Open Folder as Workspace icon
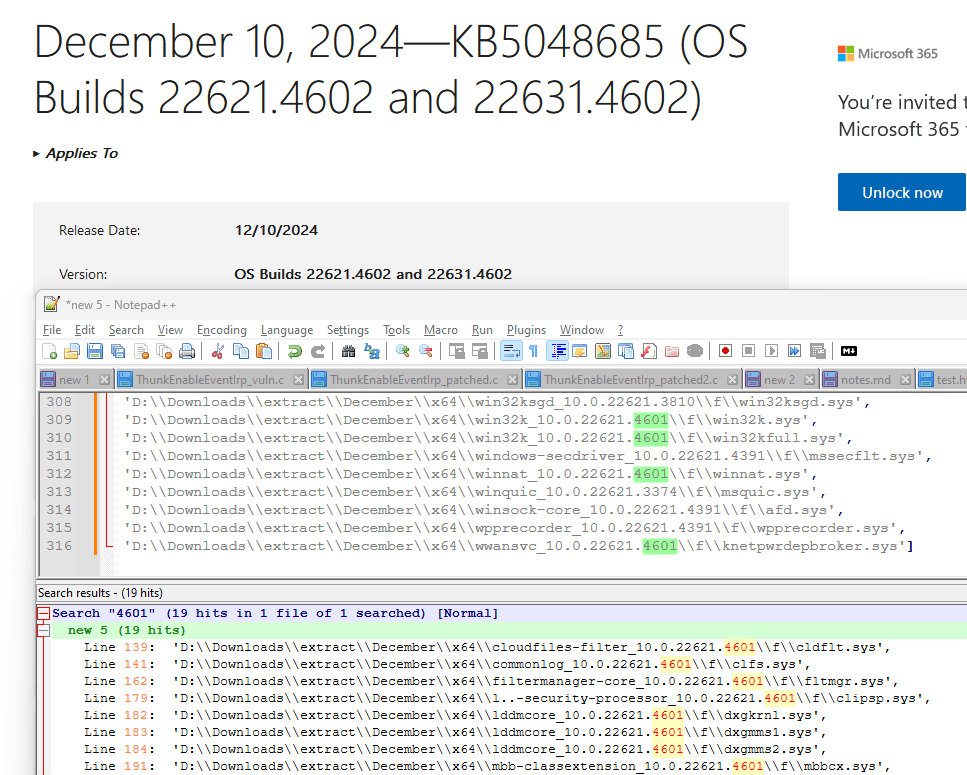 (x=672, y=351)
